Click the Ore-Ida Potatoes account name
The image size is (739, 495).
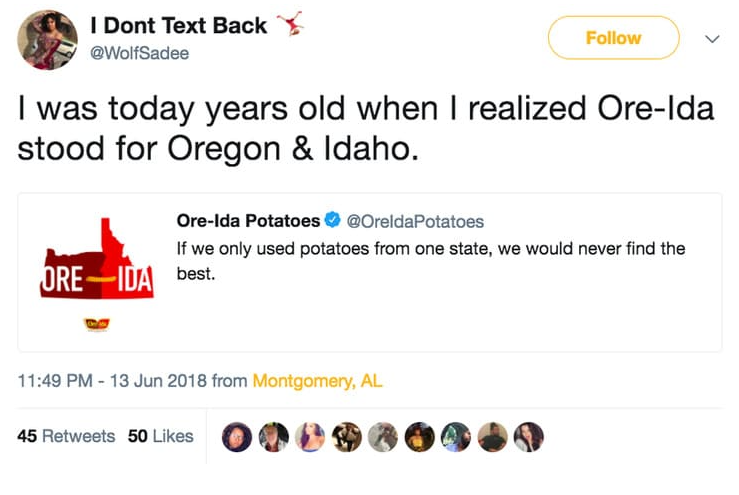(248, 221)
